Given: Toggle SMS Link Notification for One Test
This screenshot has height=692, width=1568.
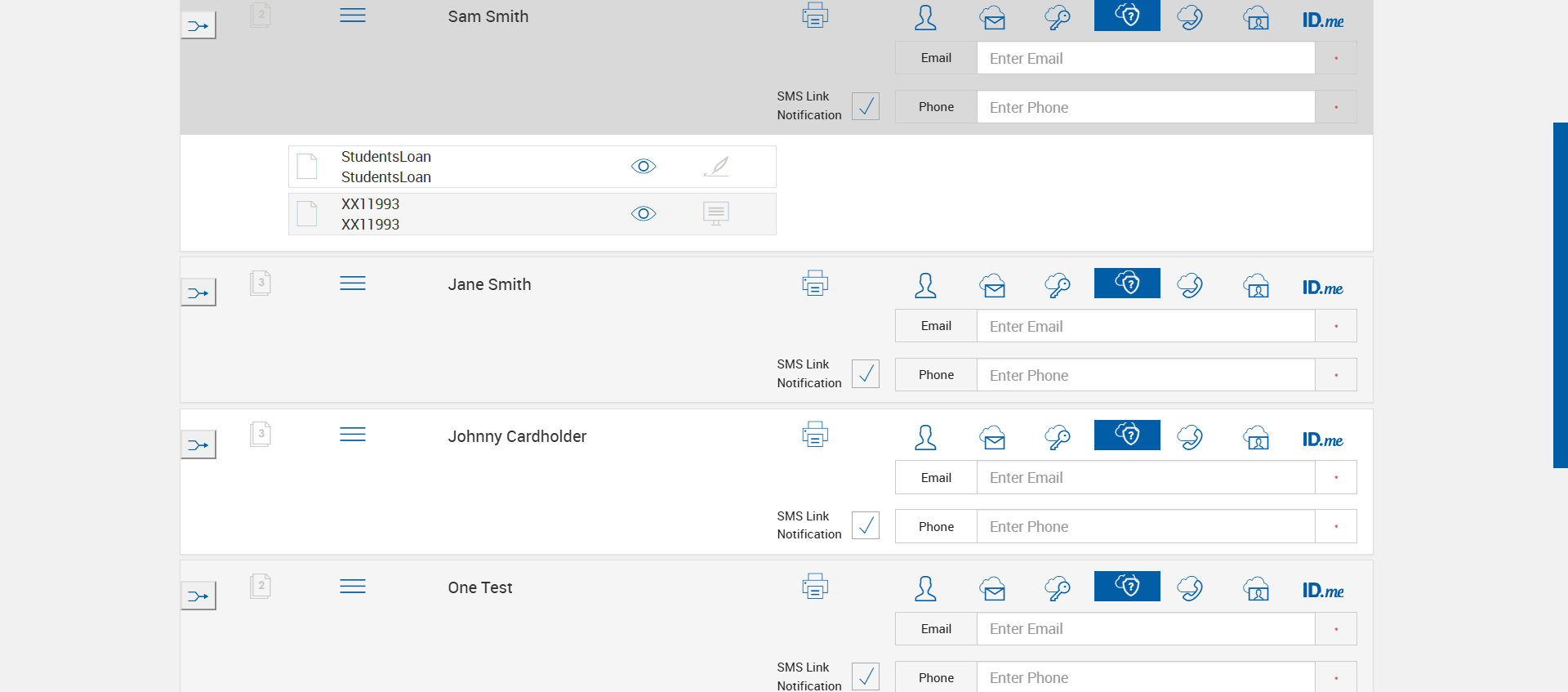Looking at the screenshot, I should point(866,676).
